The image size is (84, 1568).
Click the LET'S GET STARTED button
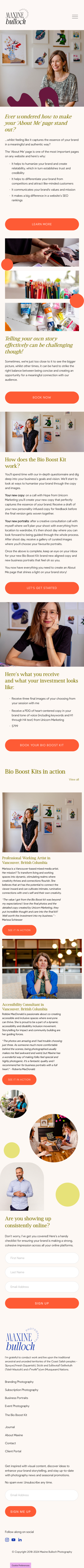pyautogui.click(x=42, y=588)
